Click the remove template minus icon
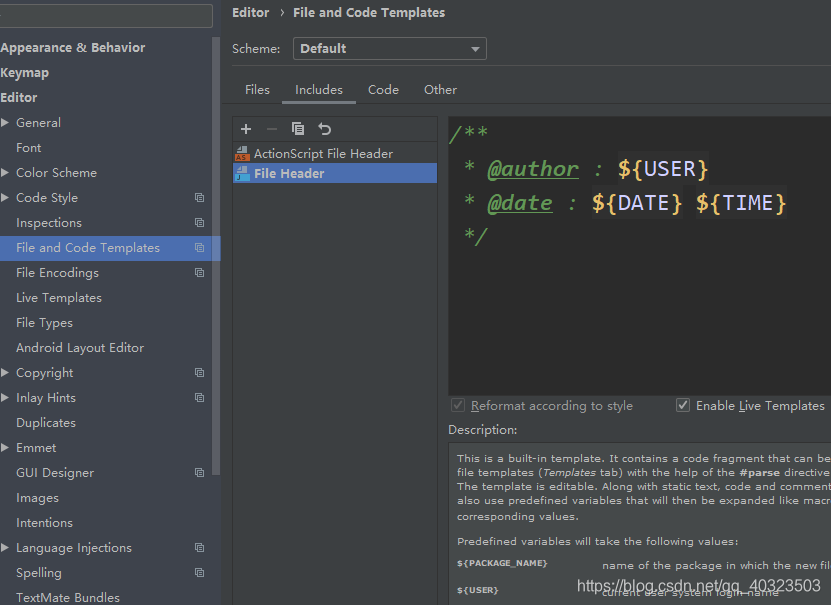831x605 pixels. 272,129
